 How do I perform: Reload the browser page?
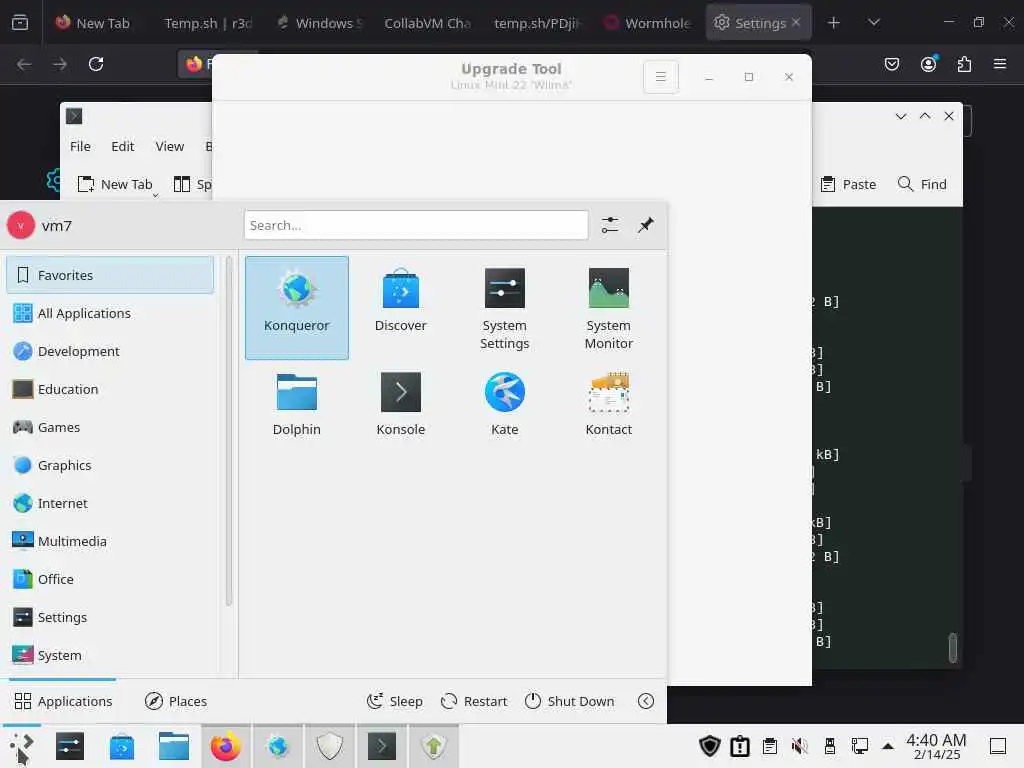point(96,64)
